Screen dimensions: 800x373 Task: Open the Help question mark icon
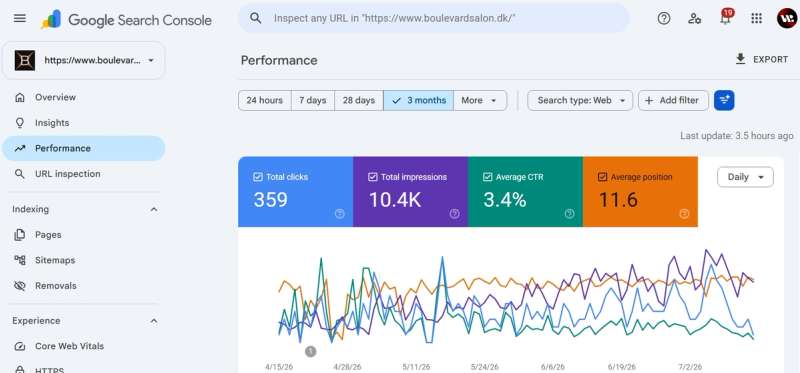pyautogui.click(x=664, y=18)
